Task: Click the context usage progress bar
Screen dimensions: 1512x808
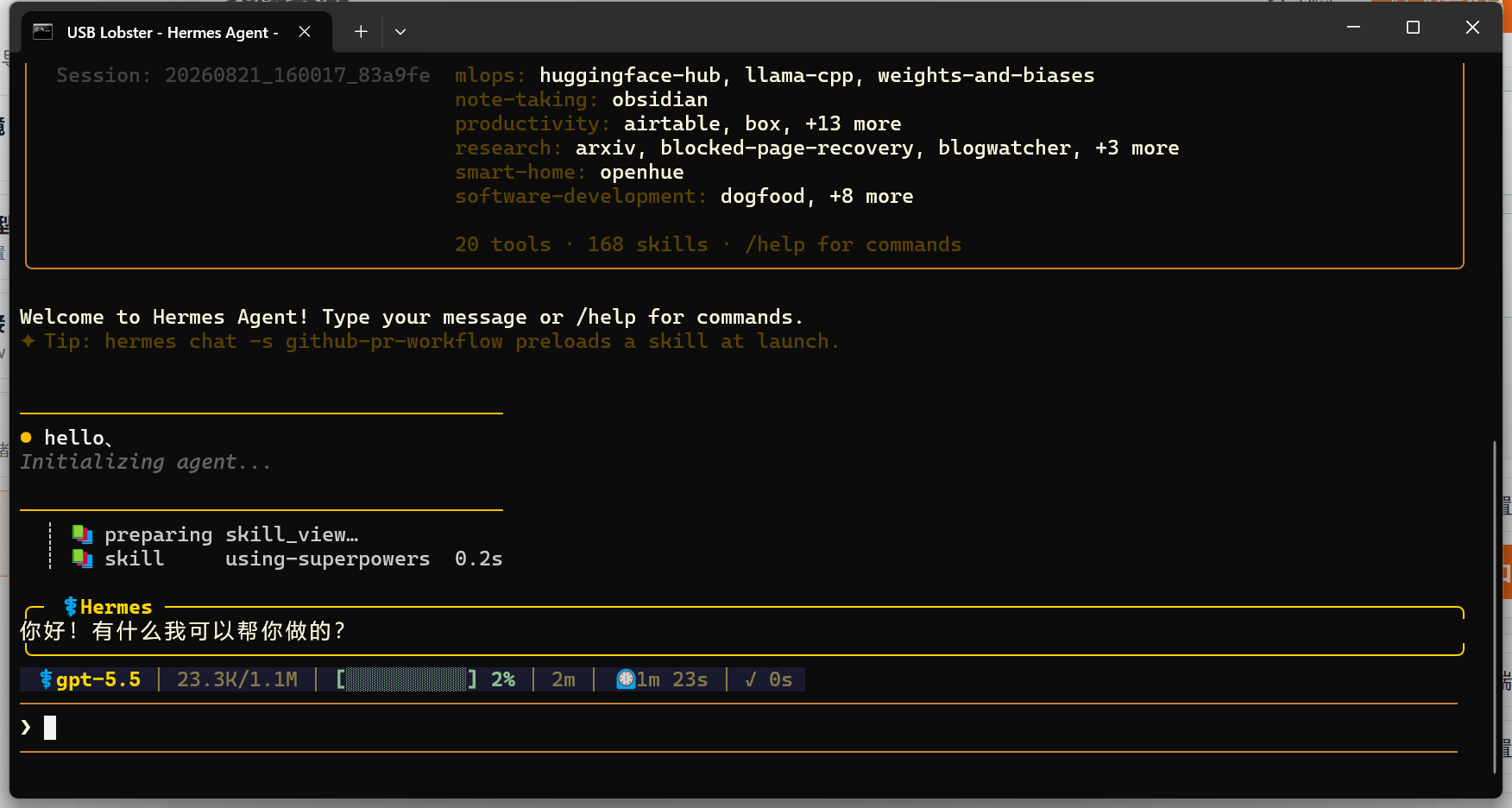Action: click(x=406, y=679)
